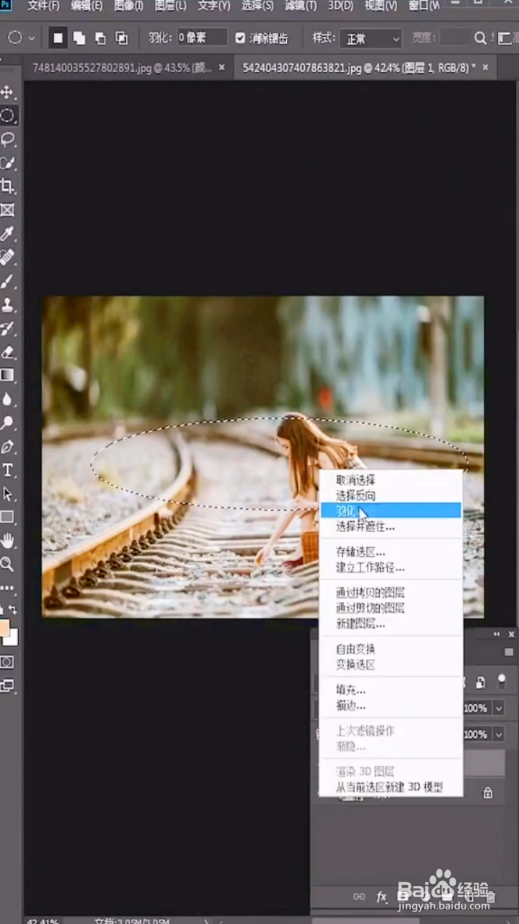Select the Eraser tool
Screen dimensions: 519x924
pos(7,352)
